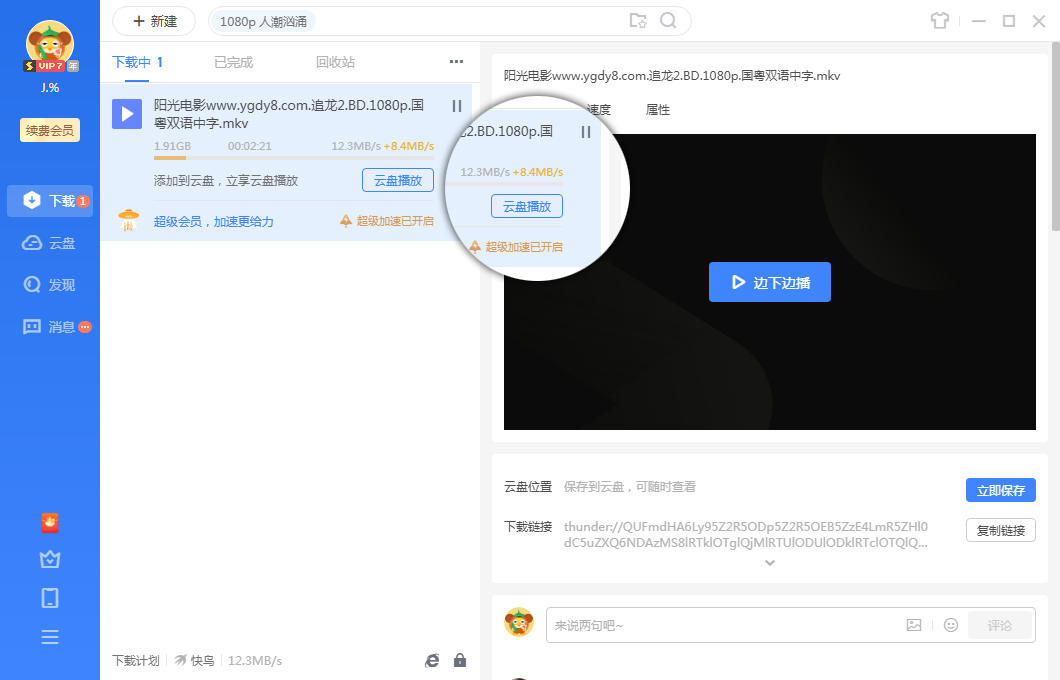Image resolution: width=1060 pixels, height=680 pixels.
Task: Close the download manager window
Action: (1039, 21)
